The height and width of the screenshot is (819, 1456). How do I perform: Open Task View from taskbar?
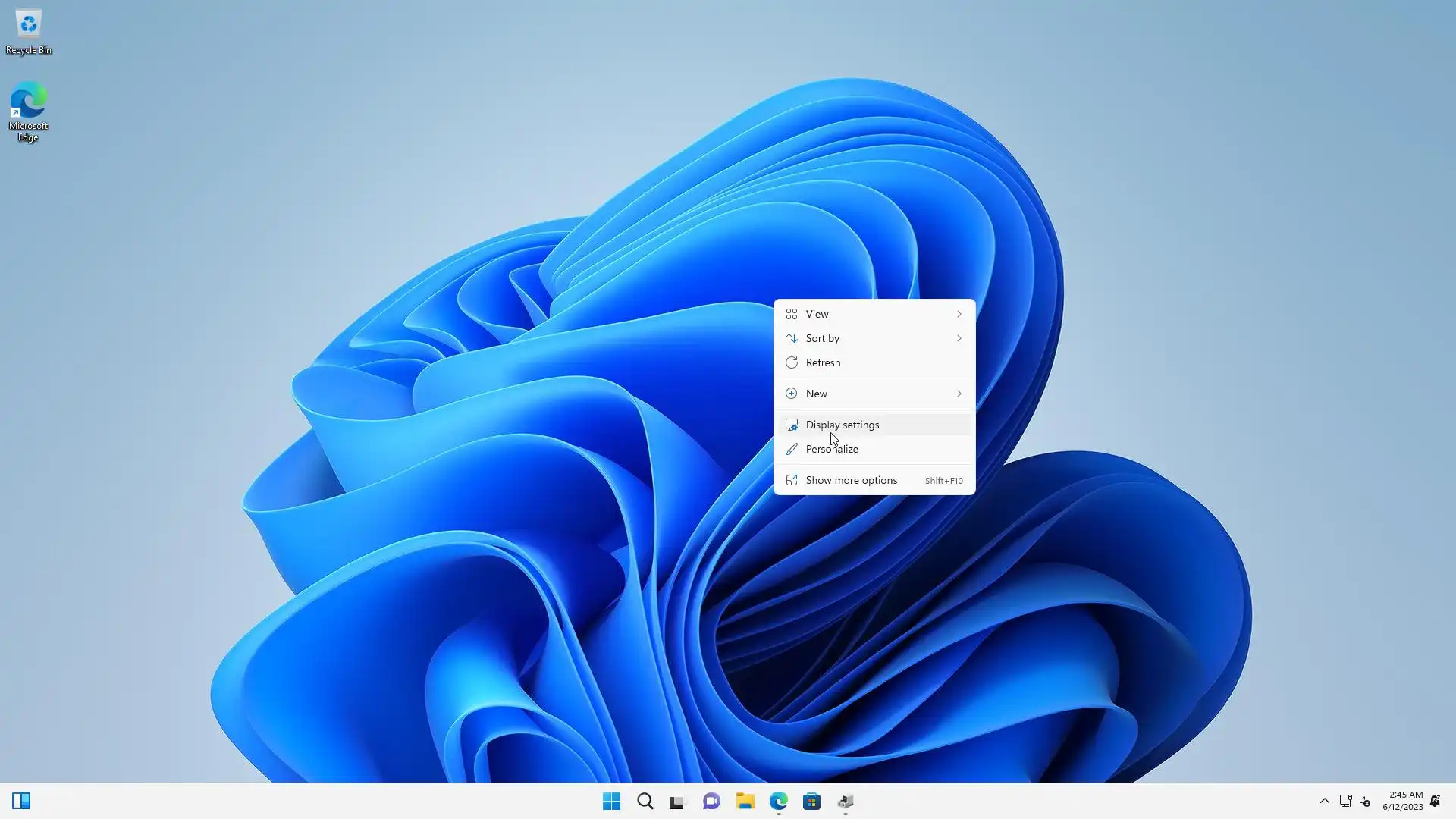677,801
